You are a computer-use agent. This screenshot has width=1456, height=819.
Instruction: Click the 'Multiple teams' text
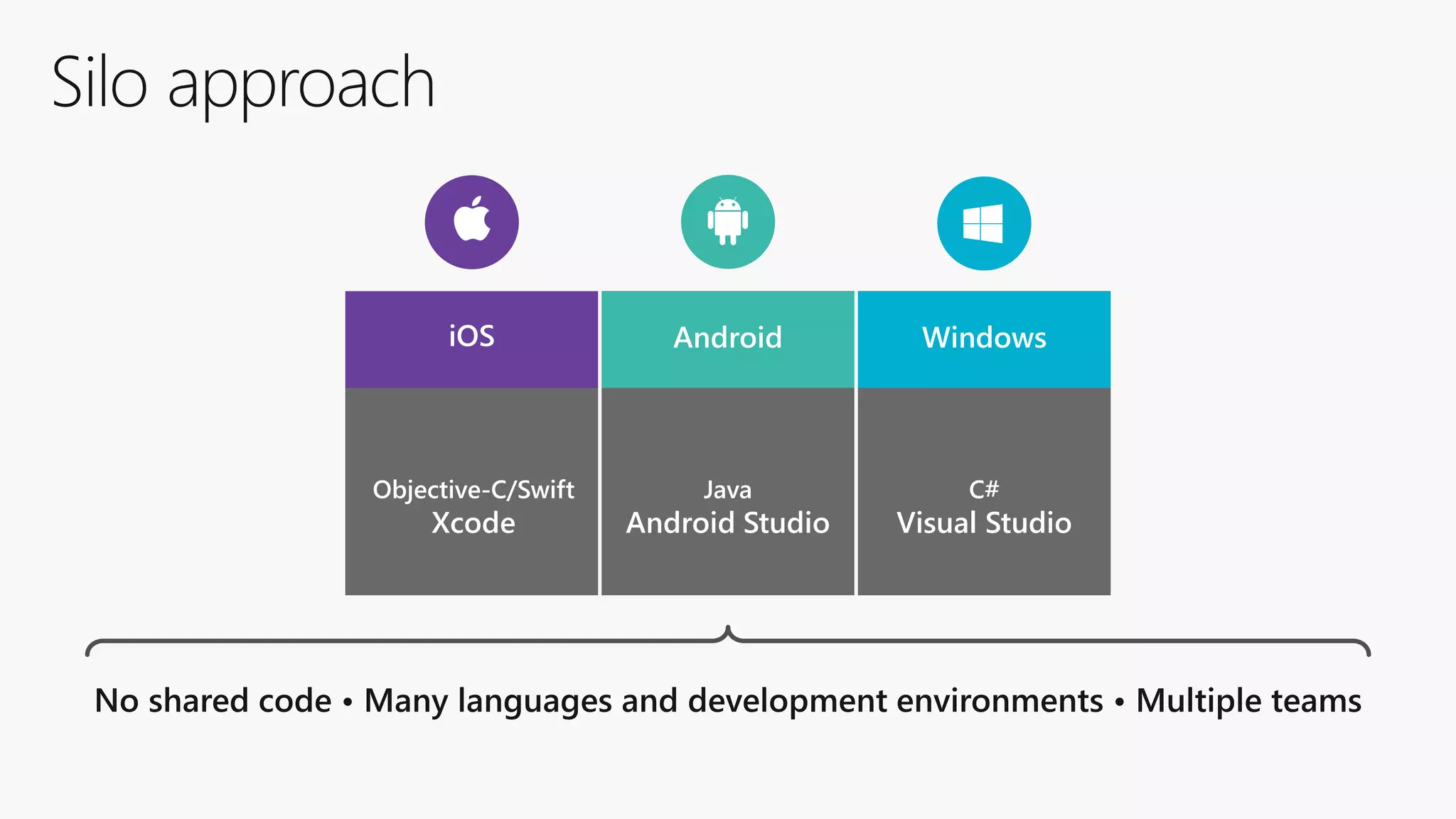(1248, 702)
